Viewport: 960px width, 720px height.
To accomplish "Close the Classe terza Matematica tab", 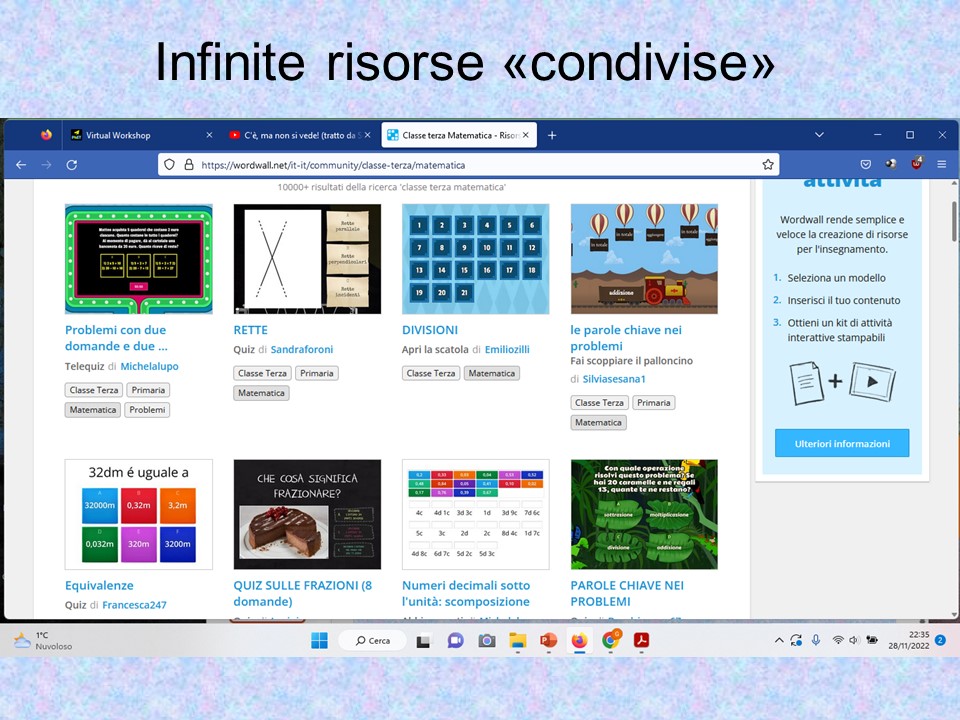I will click(525, 135).
